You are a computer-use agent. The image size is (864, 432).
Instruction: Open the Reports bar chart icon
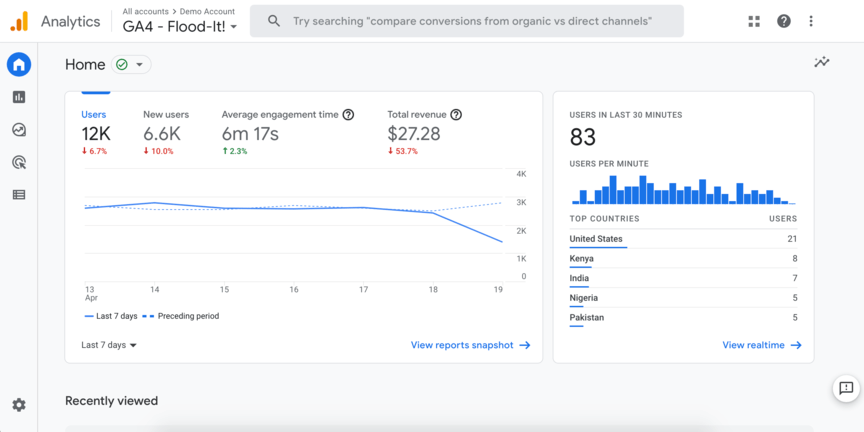(19, 97)
